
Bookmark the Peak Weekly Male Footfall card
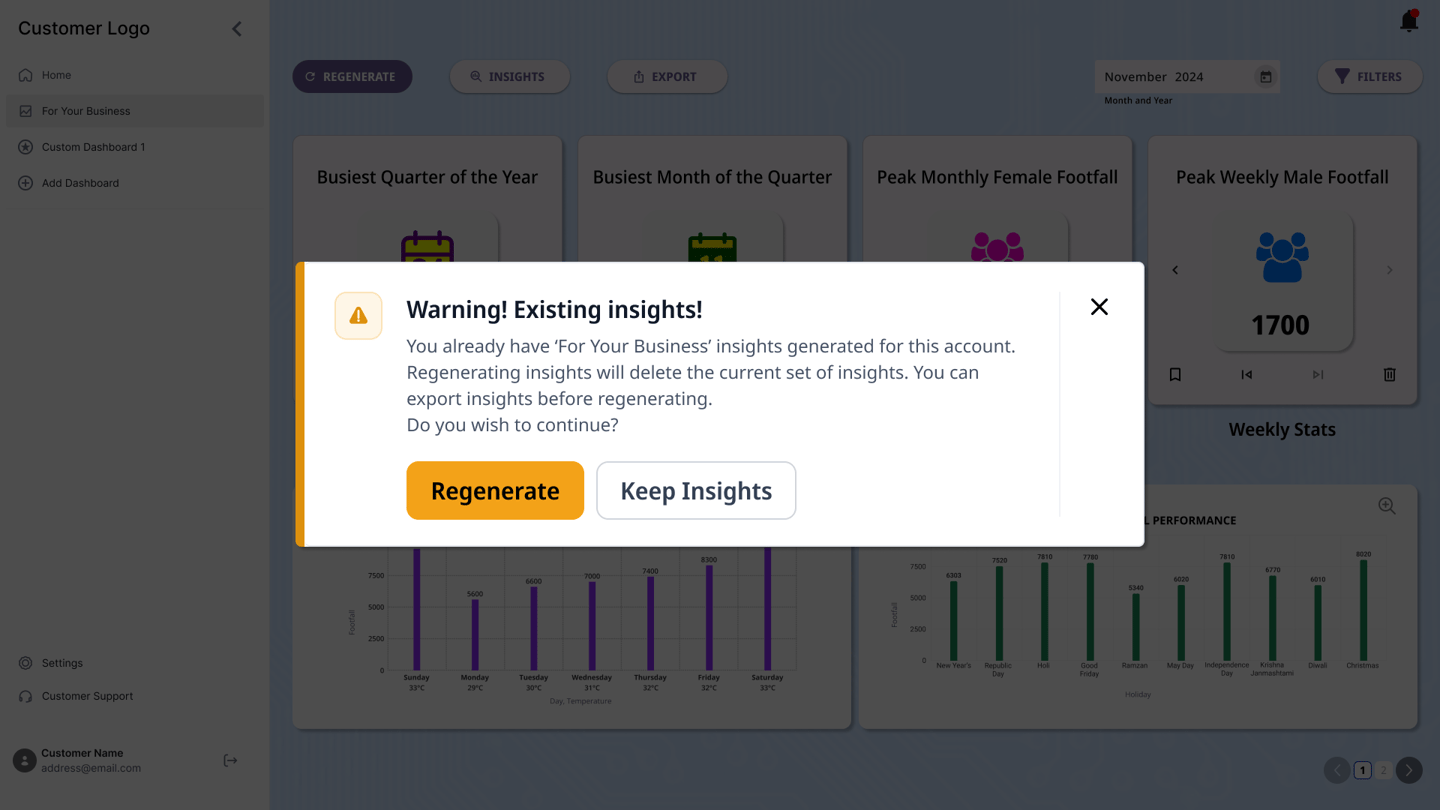[1175, 375]
